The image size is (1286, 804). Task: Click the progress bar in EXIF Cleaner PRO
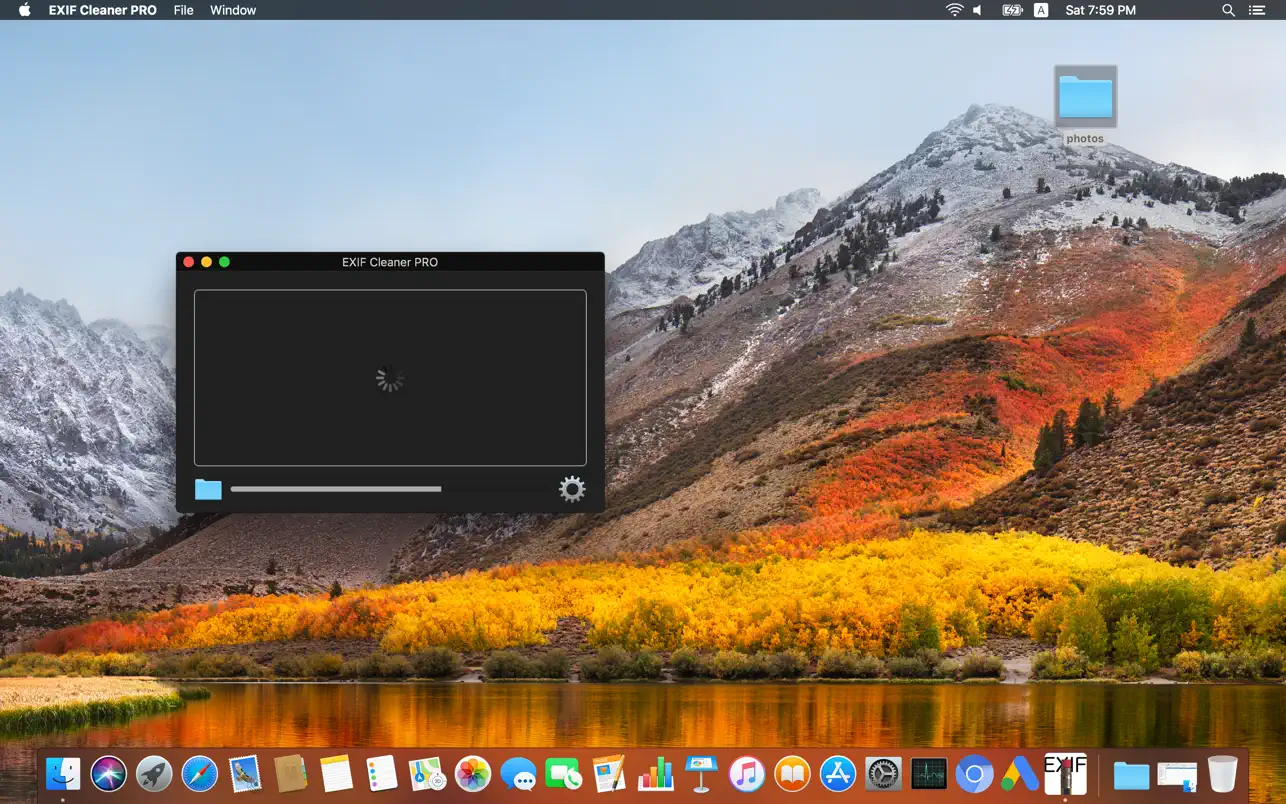tap(336, 489)
